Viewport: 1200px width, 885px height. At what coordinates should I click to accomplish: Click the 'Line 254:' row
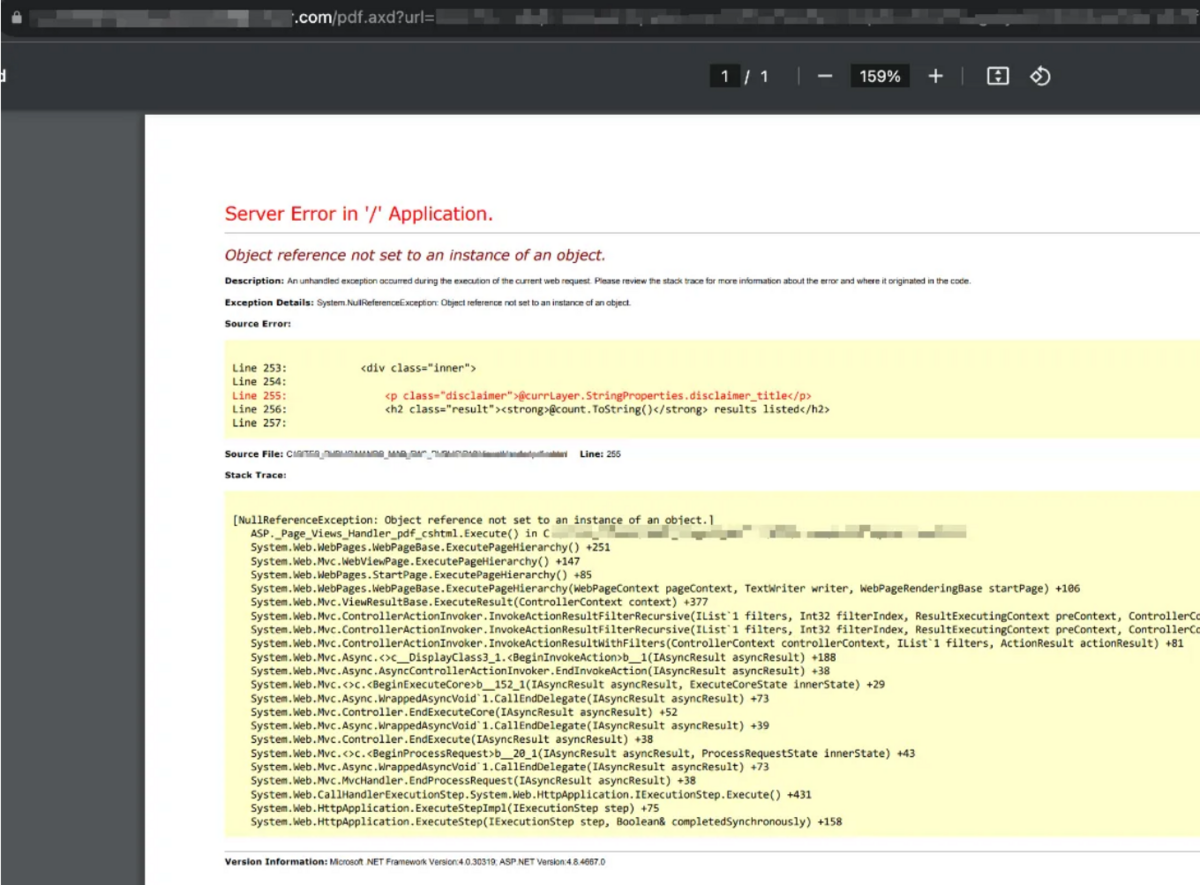coord(259,382)
